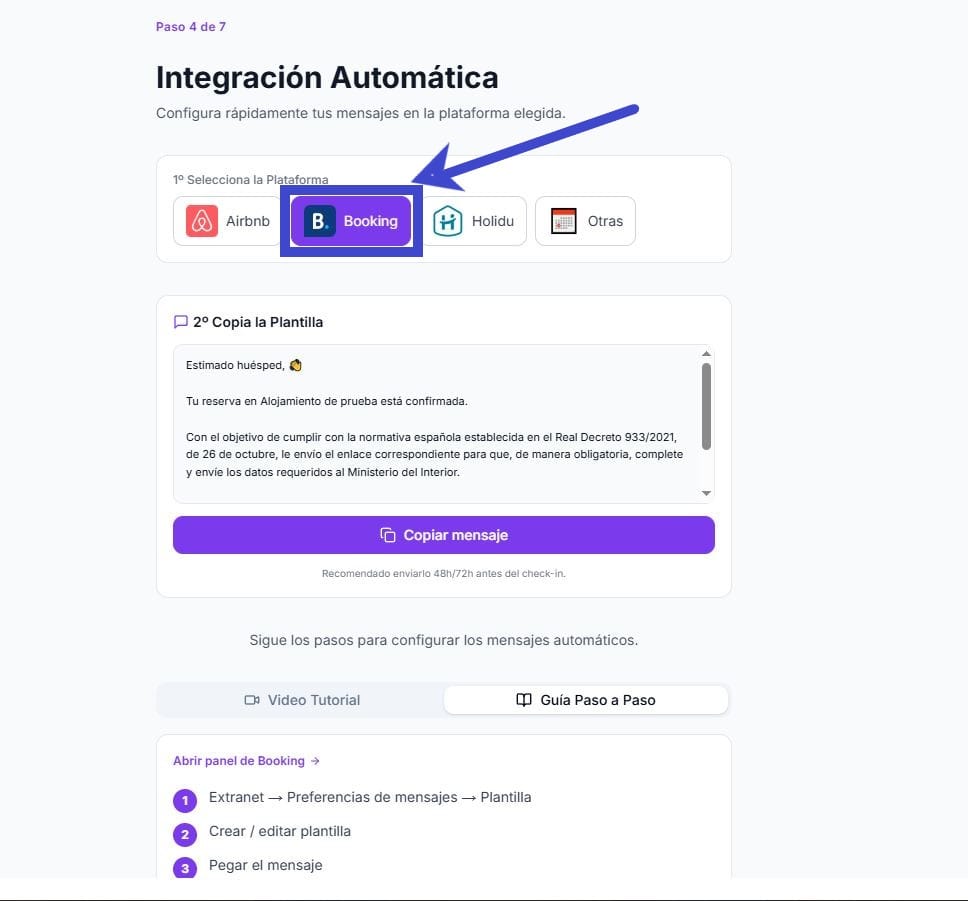Image resolution: width=968 pixels, height=901 pixels.
Task: Click the copy icon inside Copiar mensaje button
Action: (x=388, y=535)
